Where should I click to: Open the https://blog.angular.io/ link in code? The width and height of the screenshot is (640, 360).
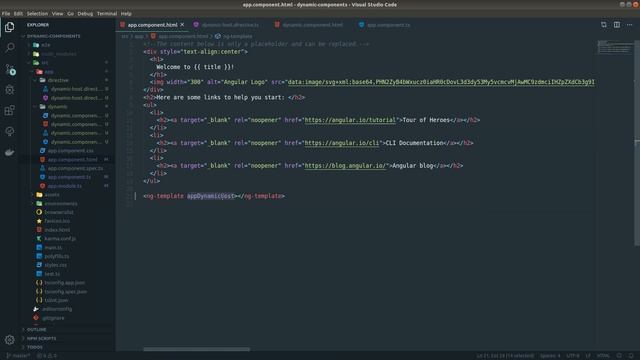click(x=345, y=166)
